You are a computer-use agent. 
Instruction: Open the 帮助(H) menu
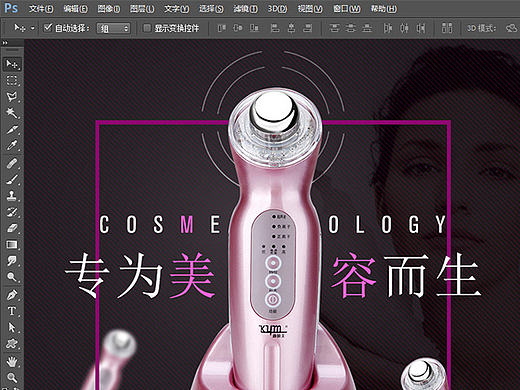pyautogui.click(x=384, y=8)
